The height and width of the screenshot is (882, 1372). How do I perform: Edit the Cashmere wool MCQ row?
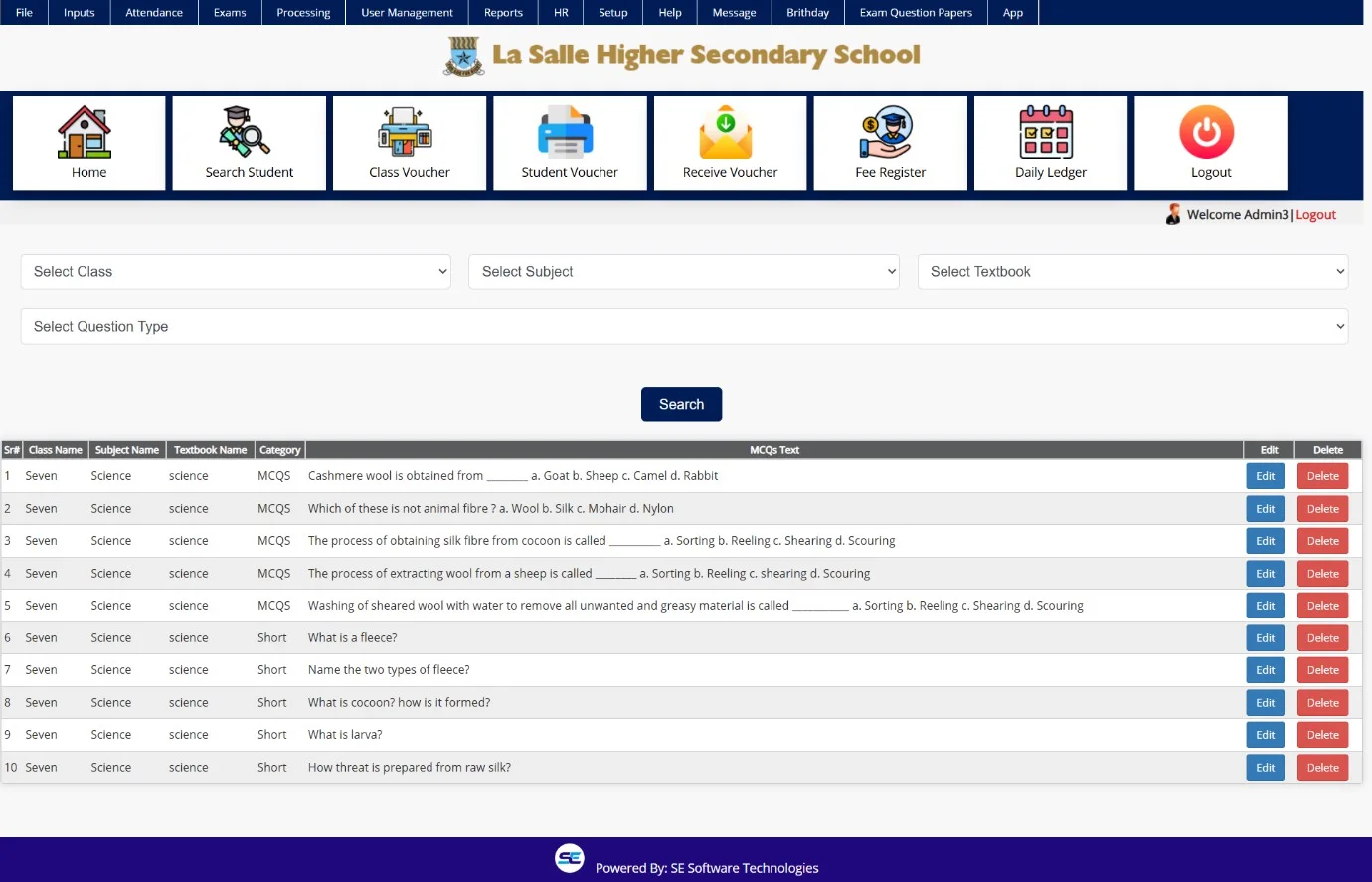[x=1265, y=476]
